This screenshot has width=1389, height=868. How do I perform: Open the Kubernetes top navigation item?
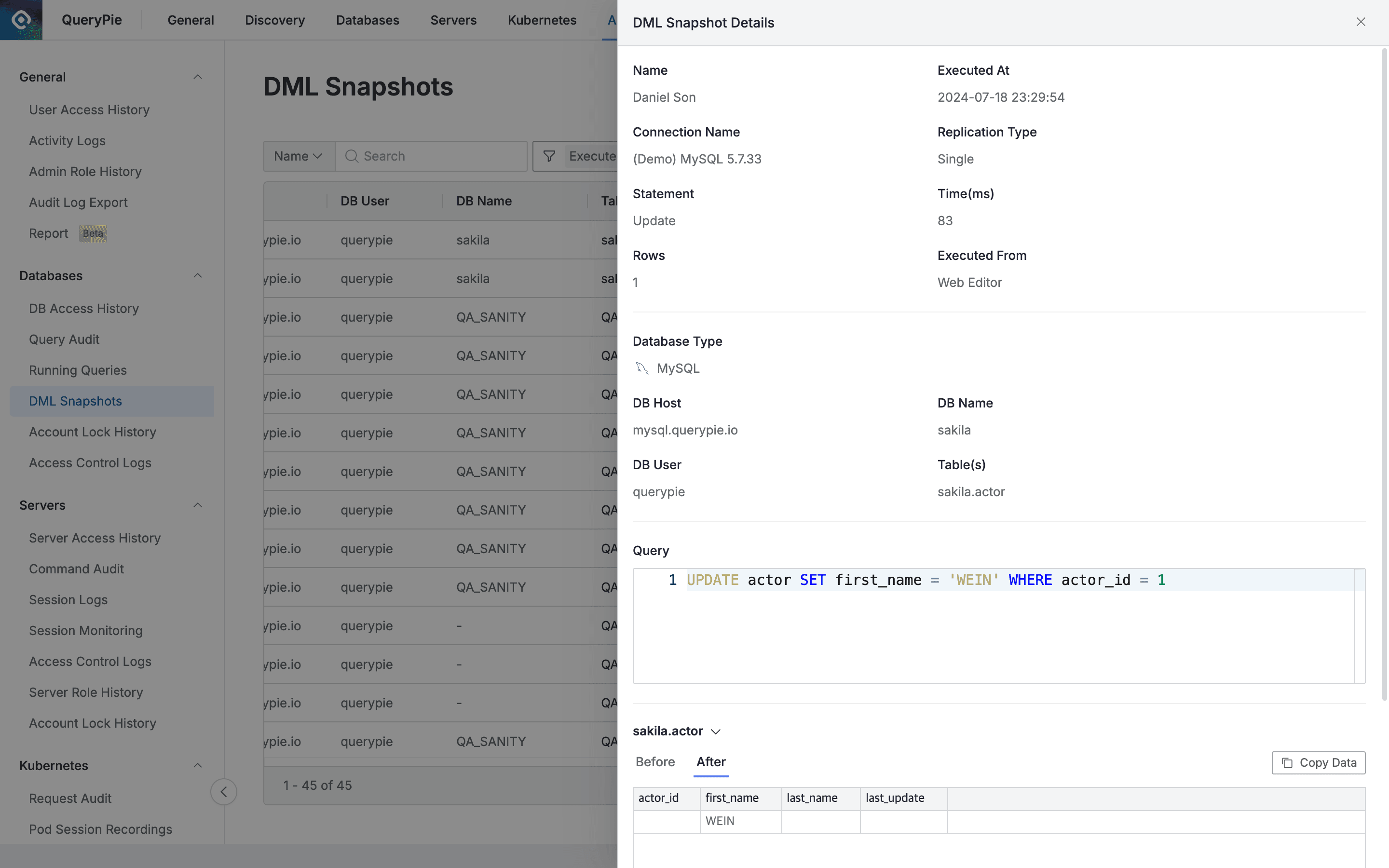point(541,19)
